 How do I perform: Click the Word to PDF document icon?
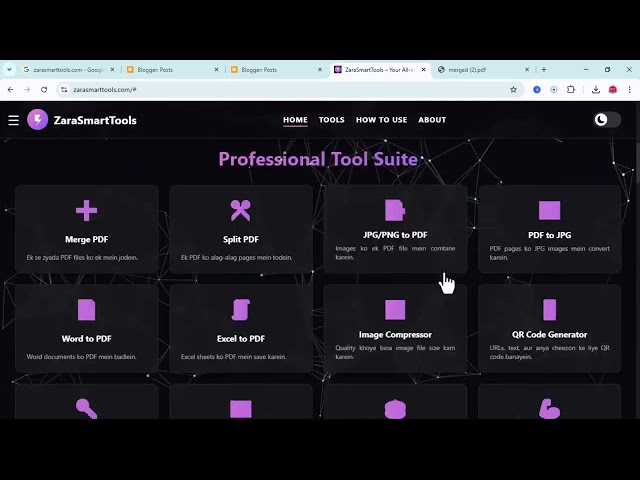[x=87, y=310]
